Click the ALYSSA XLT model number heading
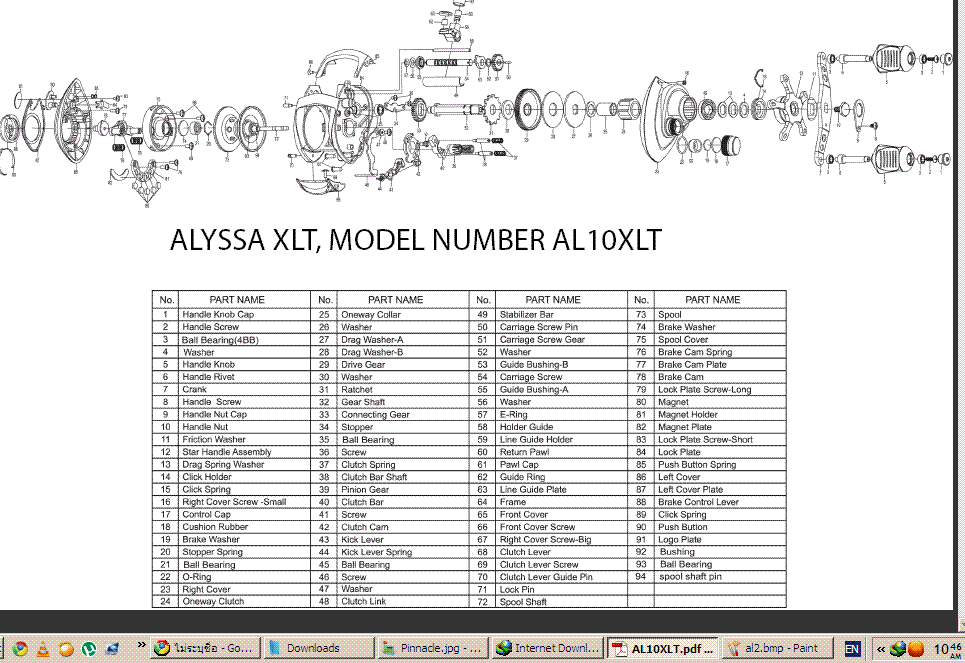The image size is (965, 663). [x=415, y=240]
